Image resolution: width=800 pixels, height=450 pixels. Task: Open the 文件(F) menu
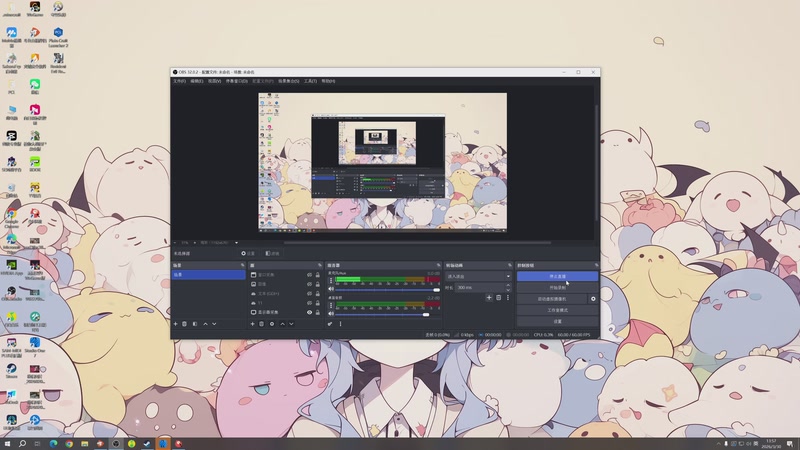tap(179, 81)
